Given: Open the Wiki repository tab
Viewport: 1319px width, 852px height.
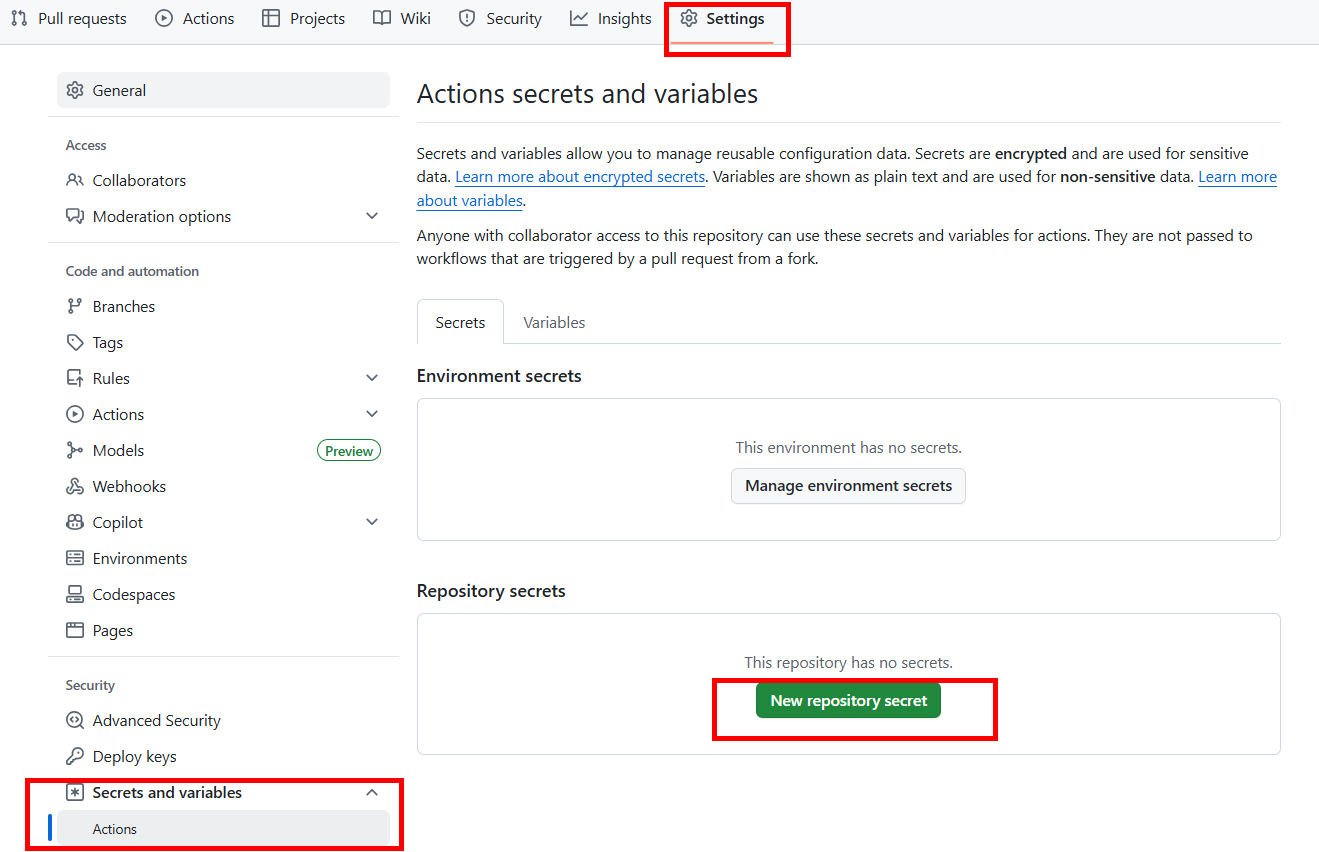Looking at the screenshot, I should point(402,18).
